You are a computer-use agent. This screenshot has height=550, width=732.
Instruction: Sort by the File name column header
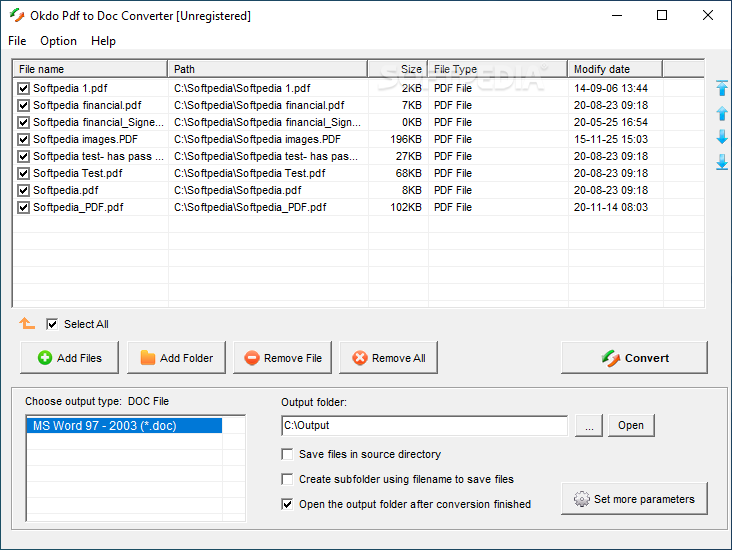(x=90, y=69)
